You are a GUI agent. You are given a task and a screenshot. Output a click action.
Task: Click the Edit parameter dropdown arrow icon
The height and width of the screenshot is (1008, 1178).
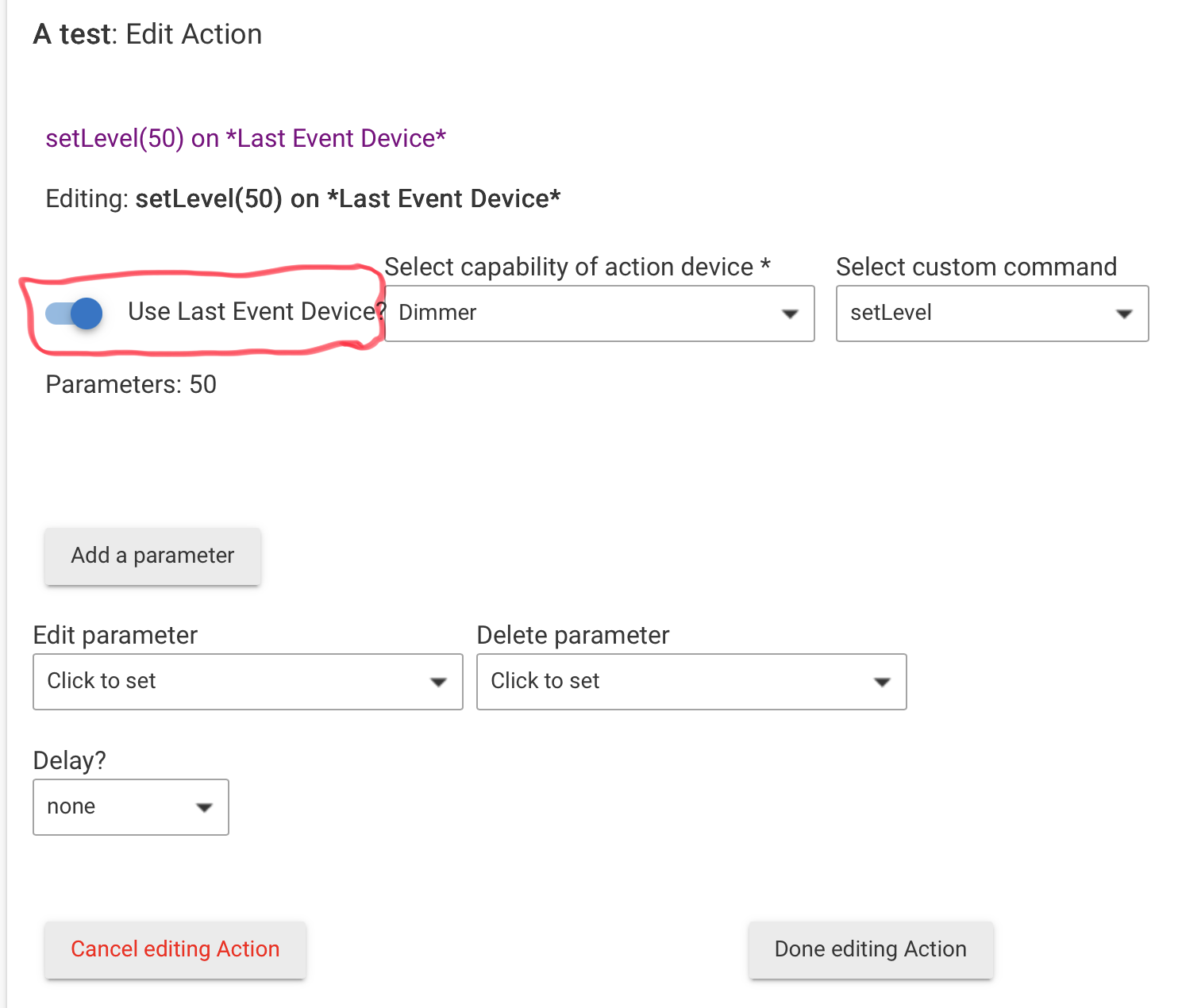click(x=438, y=683)
